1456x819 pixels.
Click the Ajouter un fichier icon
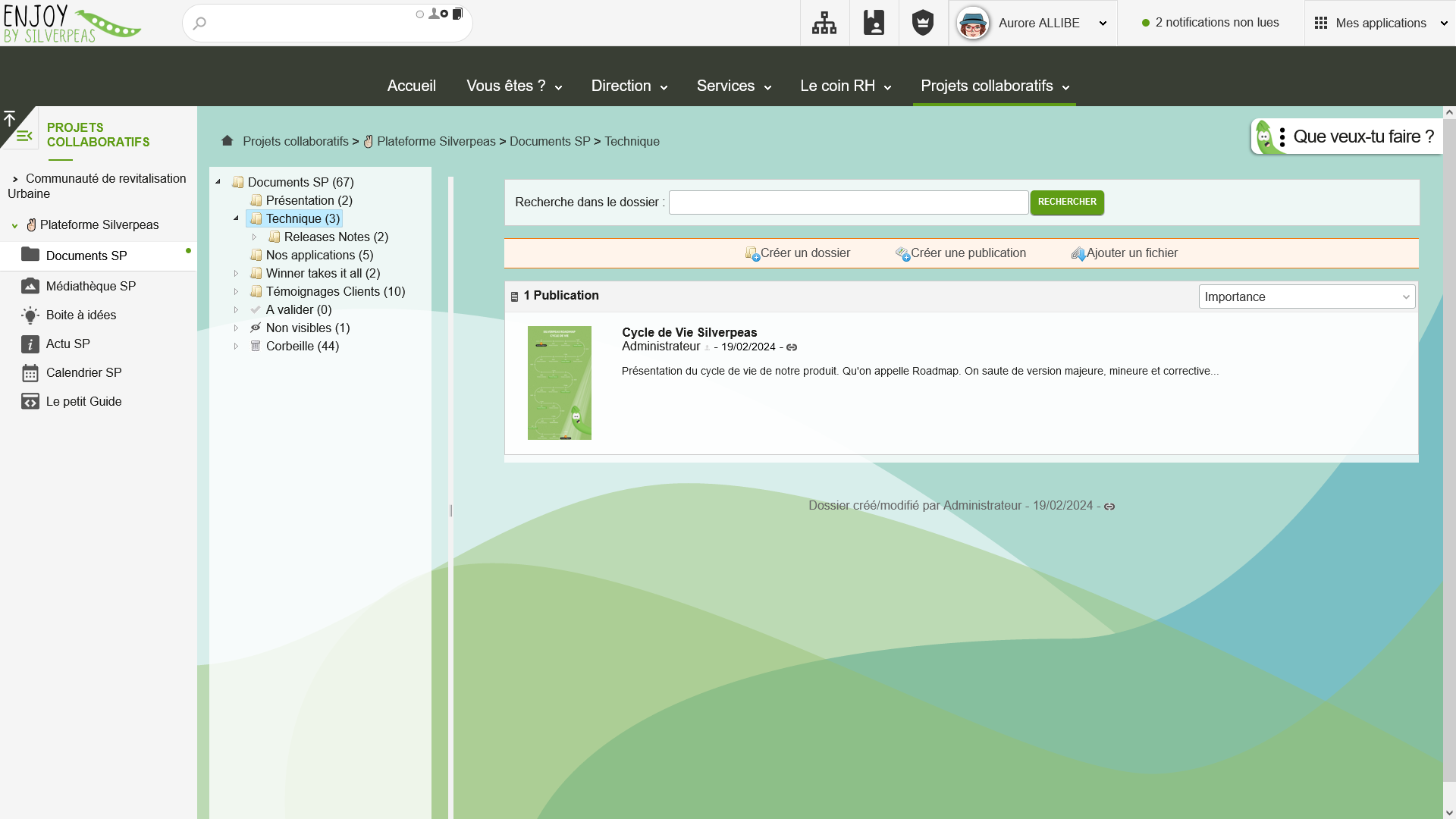(1078, 254)
